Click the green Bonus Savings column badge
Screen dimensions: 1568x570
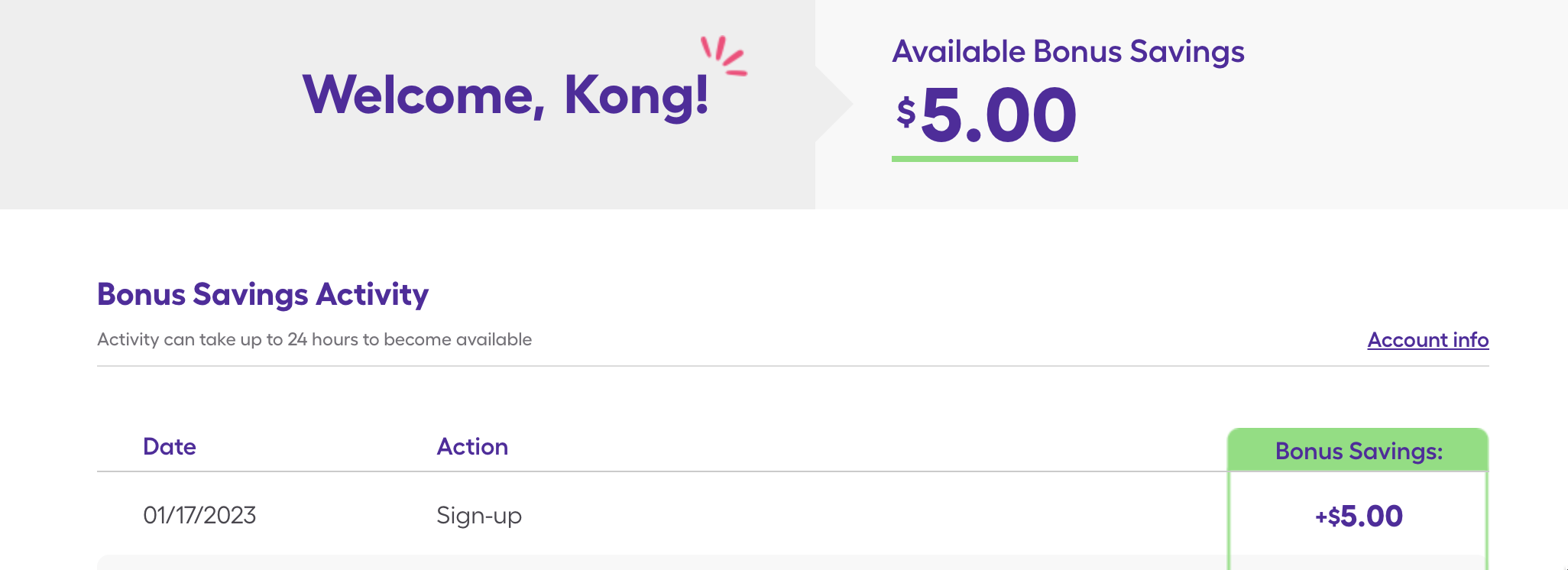coord(1357,452)
